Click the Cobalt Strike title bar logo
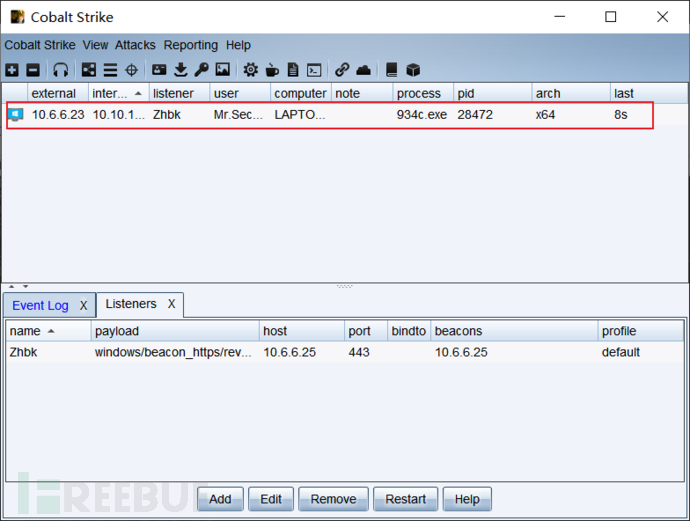Screen dimensions: 690x521 point(18,17)
